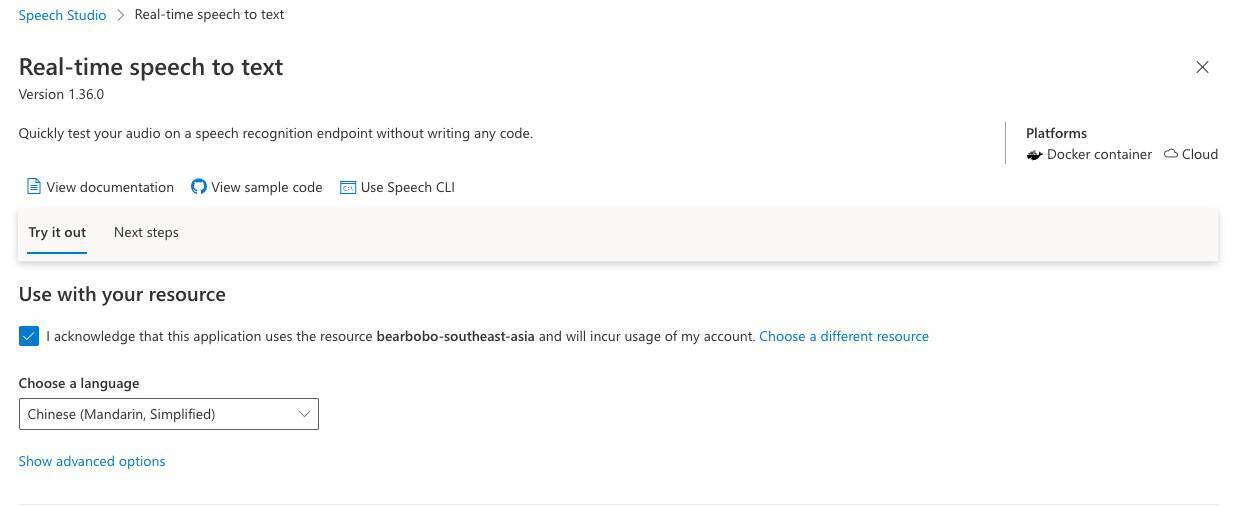
Task: Expand Show advanced options
Action: pyautogui.click(x=92, y=461)
